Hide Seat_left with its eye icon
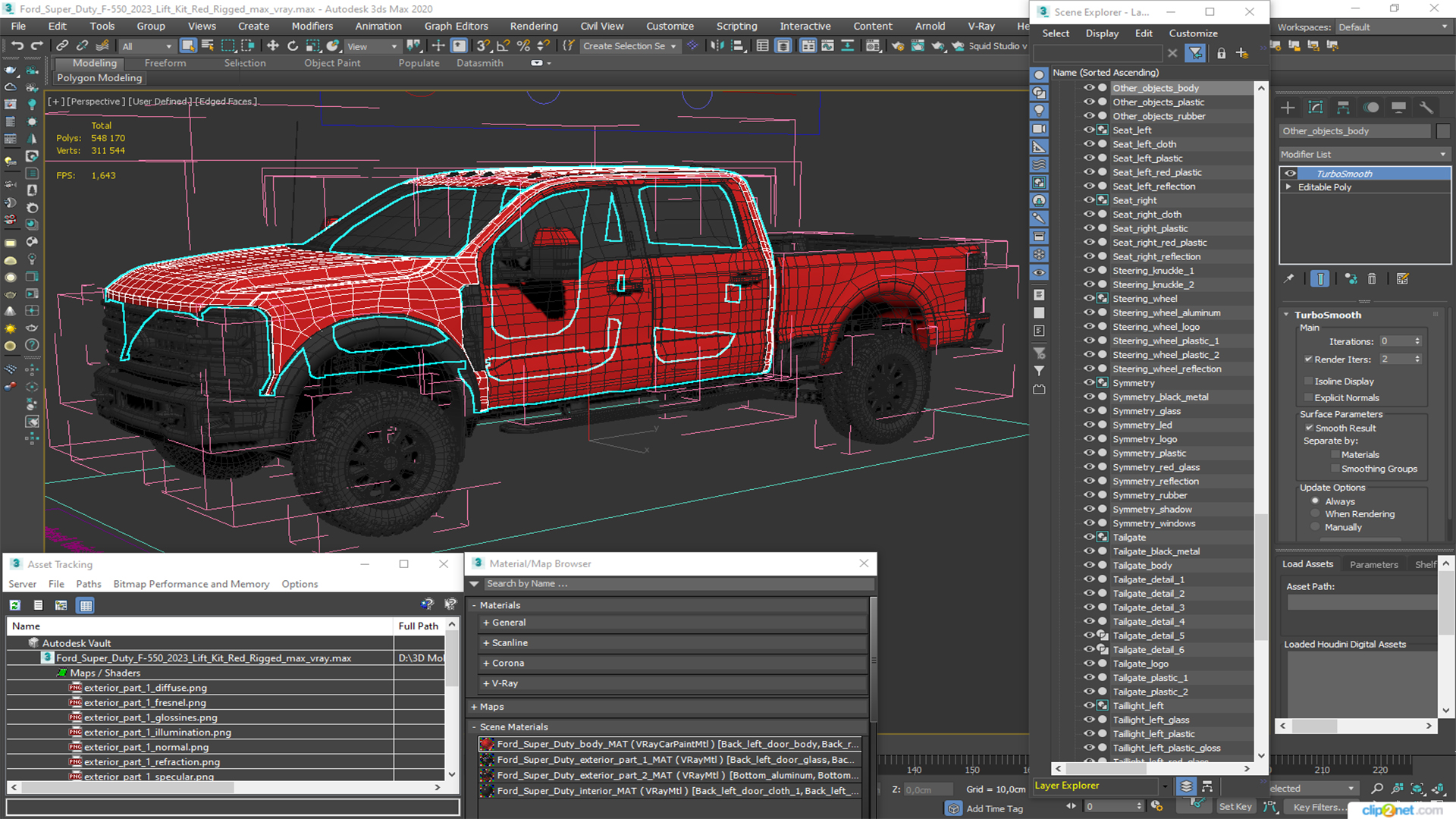 (1089, 130)
